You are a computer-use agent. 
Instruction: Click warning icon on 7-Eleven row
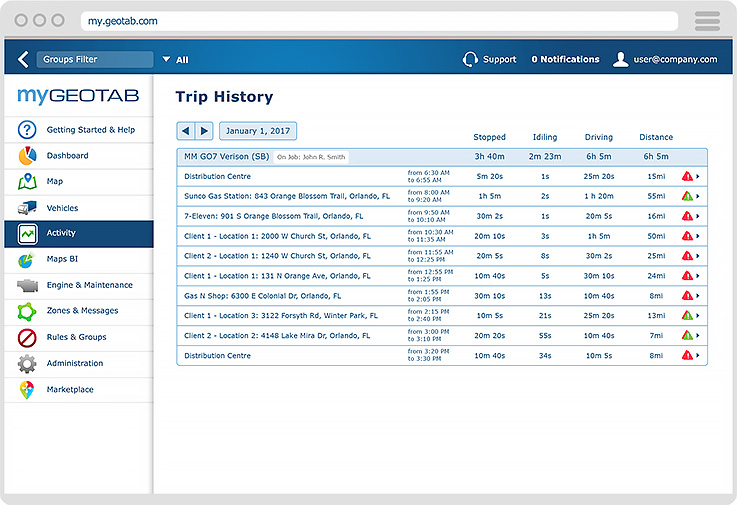pos(687,216)
